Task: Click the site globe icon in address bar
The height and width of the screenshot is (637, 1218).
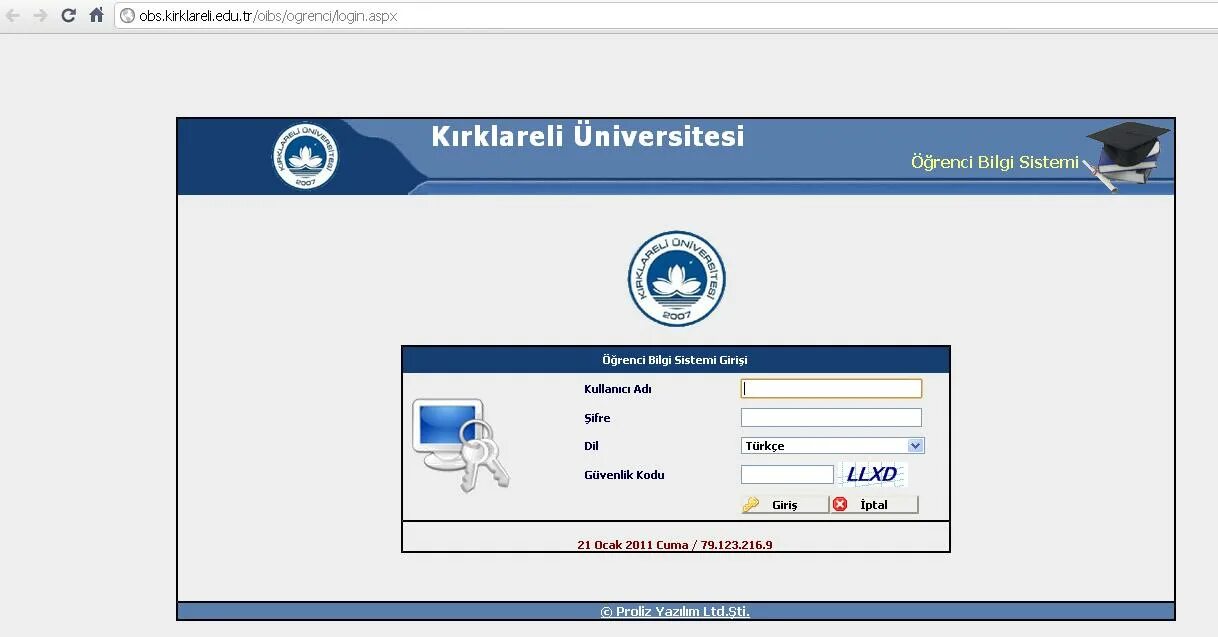Action: (127, 16)
